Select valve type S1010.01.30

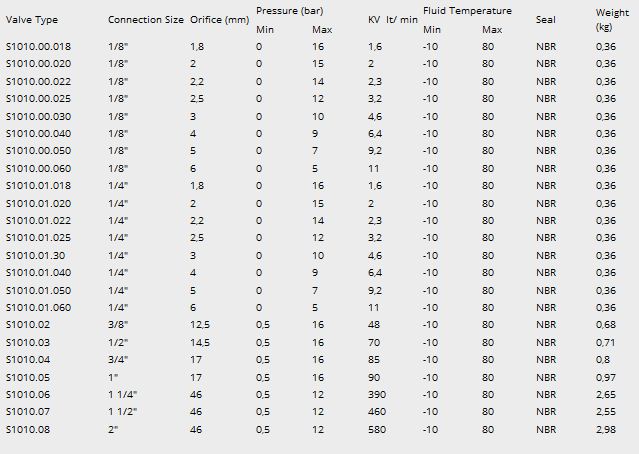(x=36, y=255)
